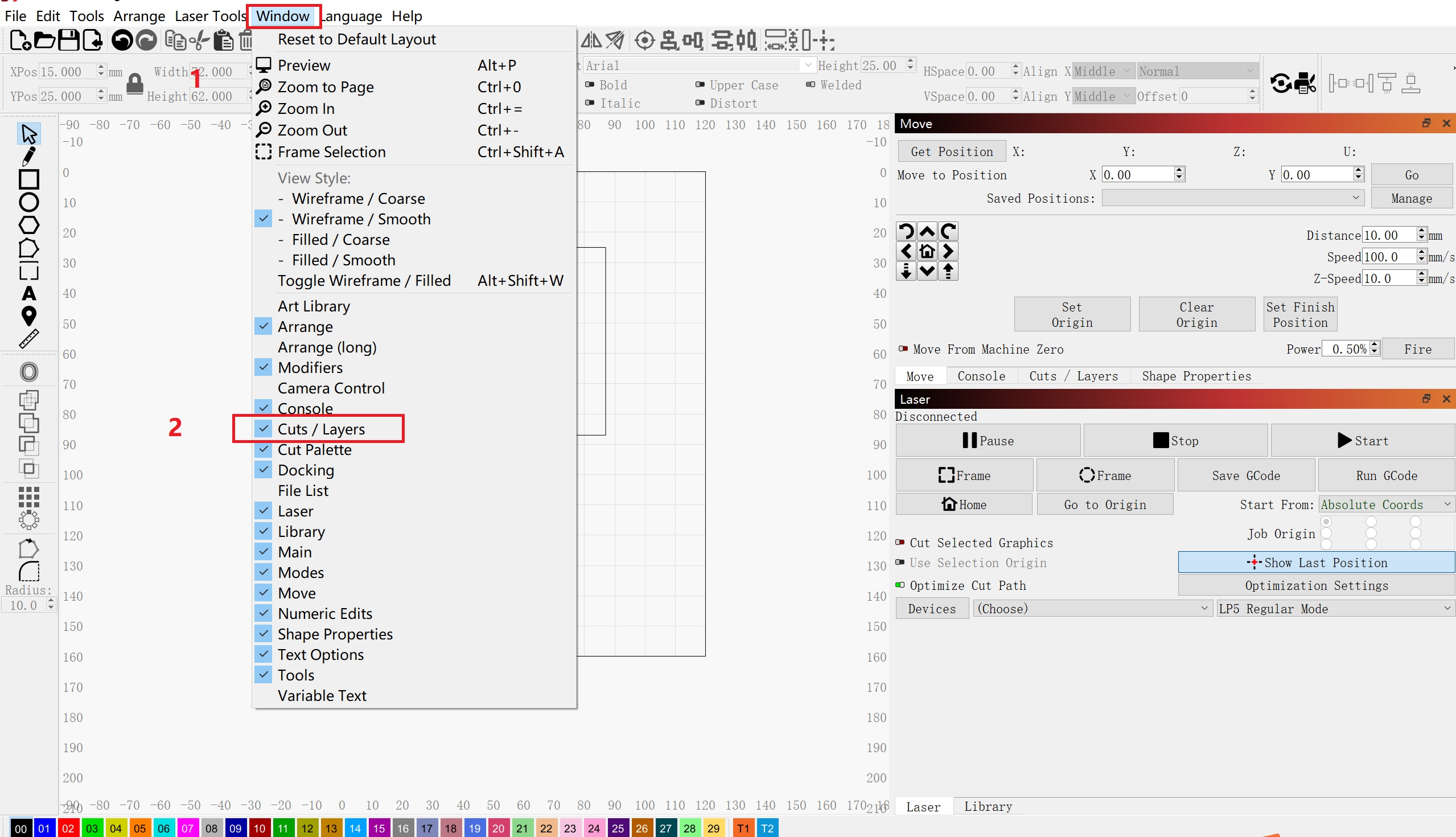
Task: Click the Move to Position X field
Action: [x=1138, y=174]
